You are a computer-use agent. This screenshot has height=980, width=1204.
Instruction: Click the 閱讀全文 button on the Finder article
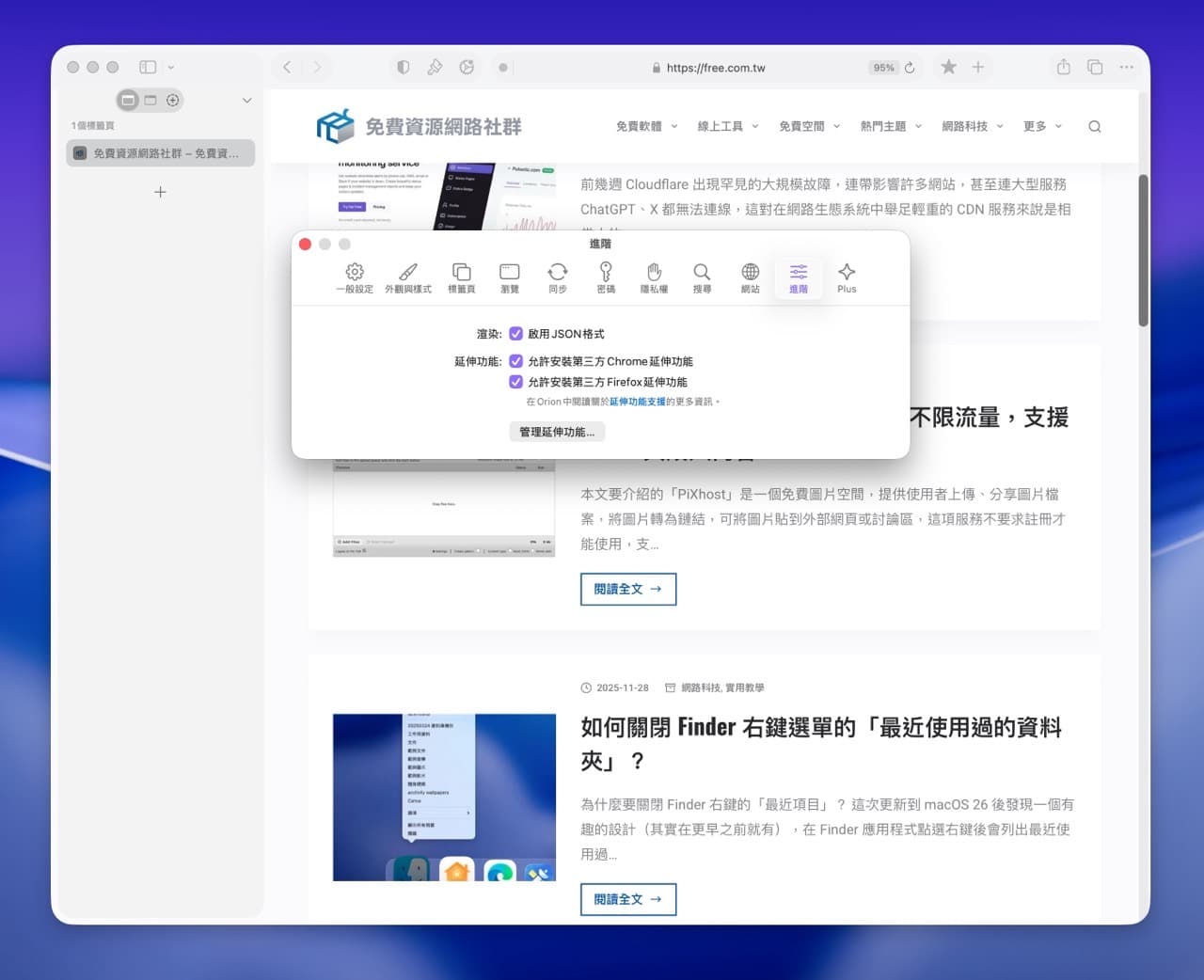click(x=627, y=899)
